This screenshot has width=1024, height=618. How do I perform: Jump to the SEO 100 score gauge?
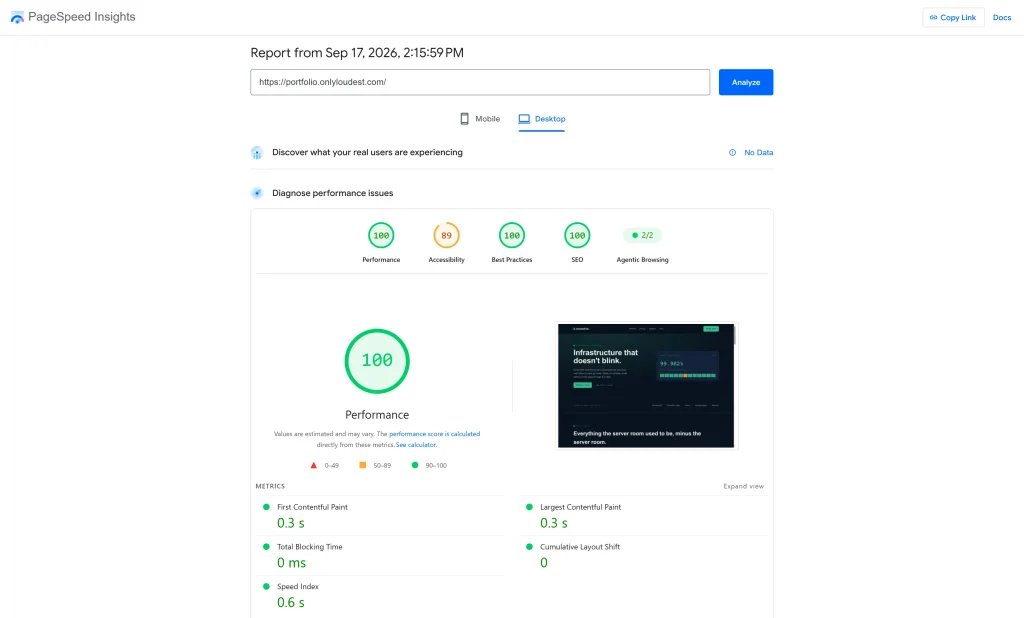577,235
